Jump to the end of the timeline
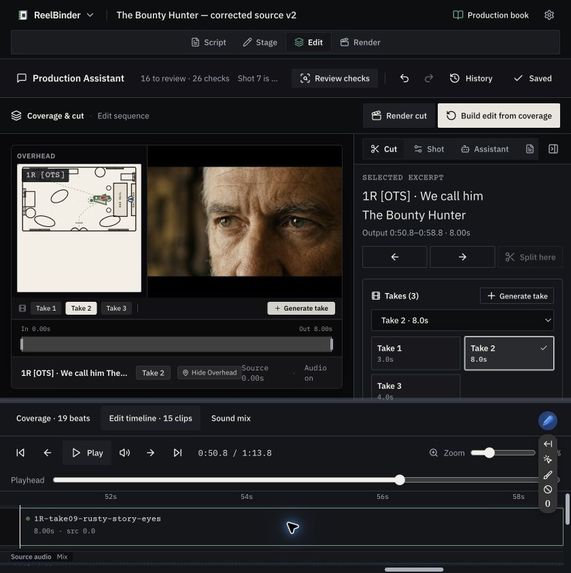571x573 pixels. click(x=178, y=453)
